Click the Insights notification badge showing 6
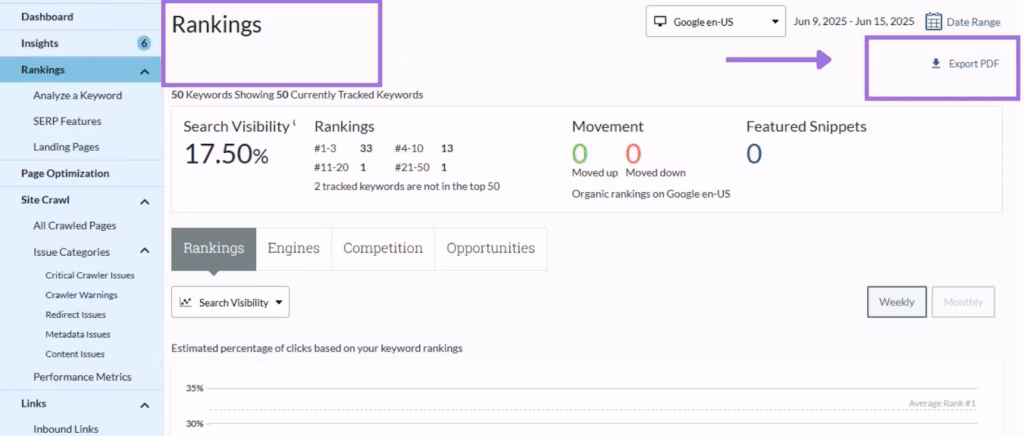This screenshot has height=436, width=1024. 144,43
